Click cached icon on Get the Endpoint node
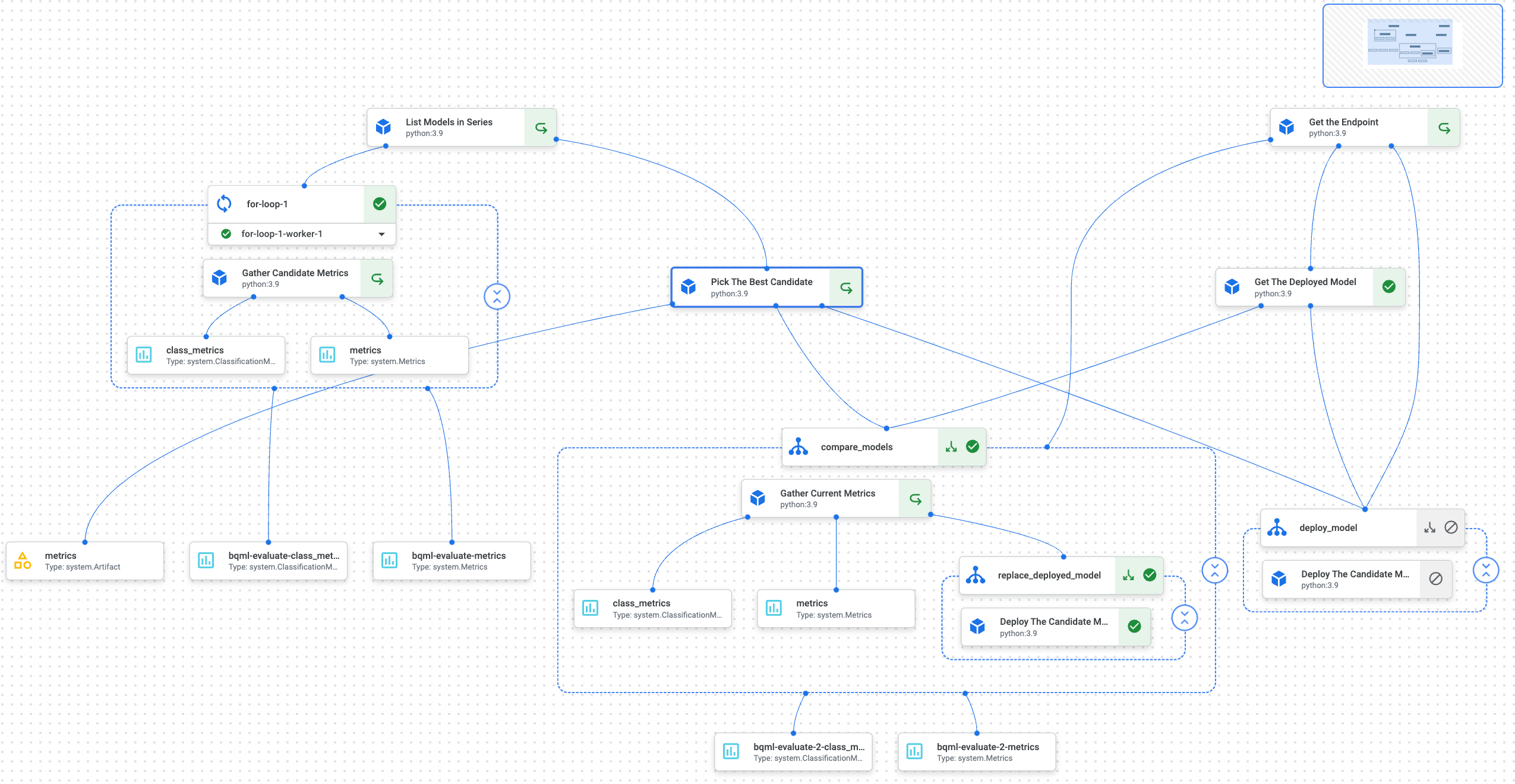The height and width of the screenshot is (784, 1515). pos(1444,128)
